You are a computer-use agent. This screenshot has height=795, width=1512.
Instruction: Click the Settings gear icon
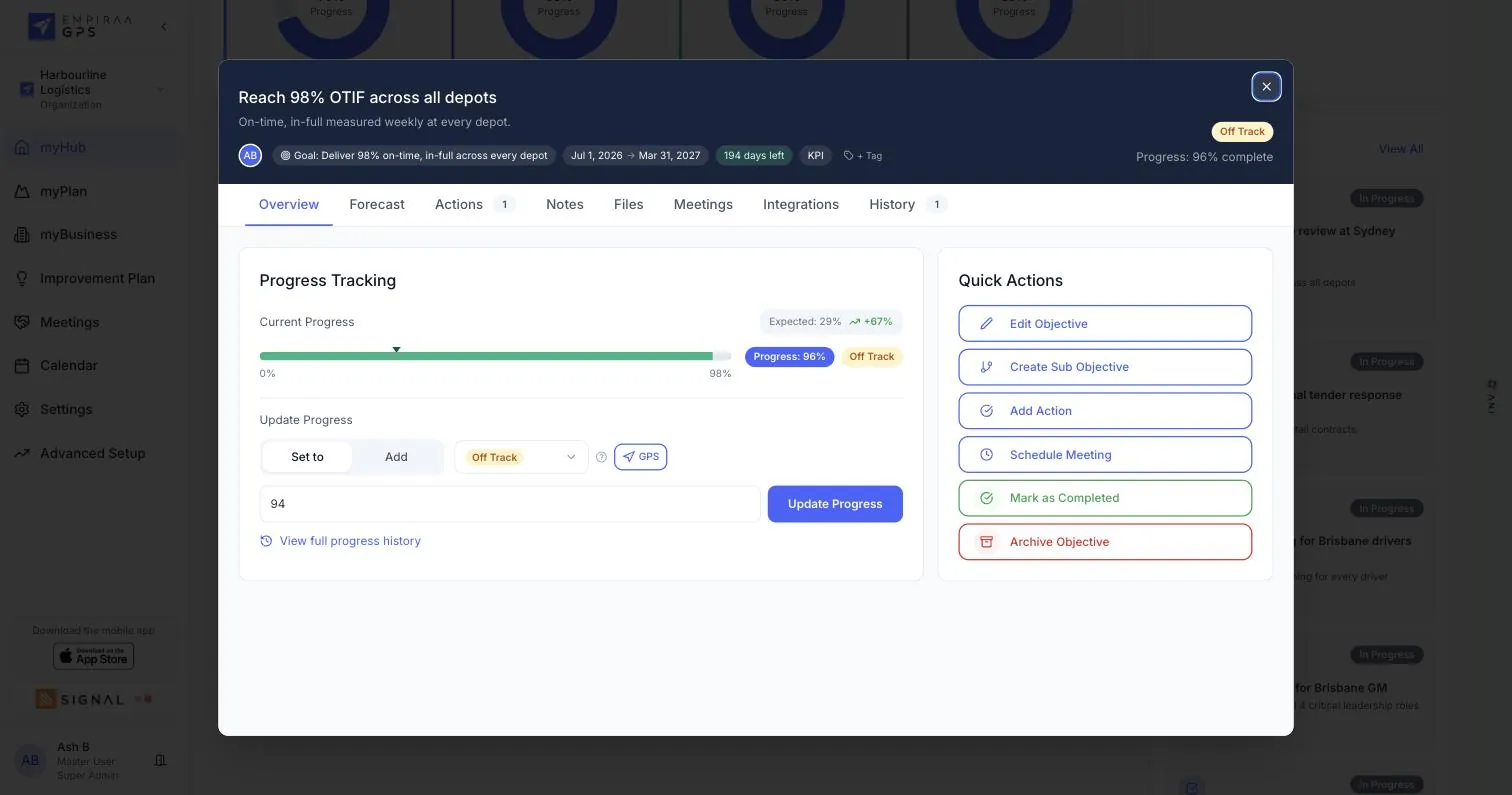(22, 410)
